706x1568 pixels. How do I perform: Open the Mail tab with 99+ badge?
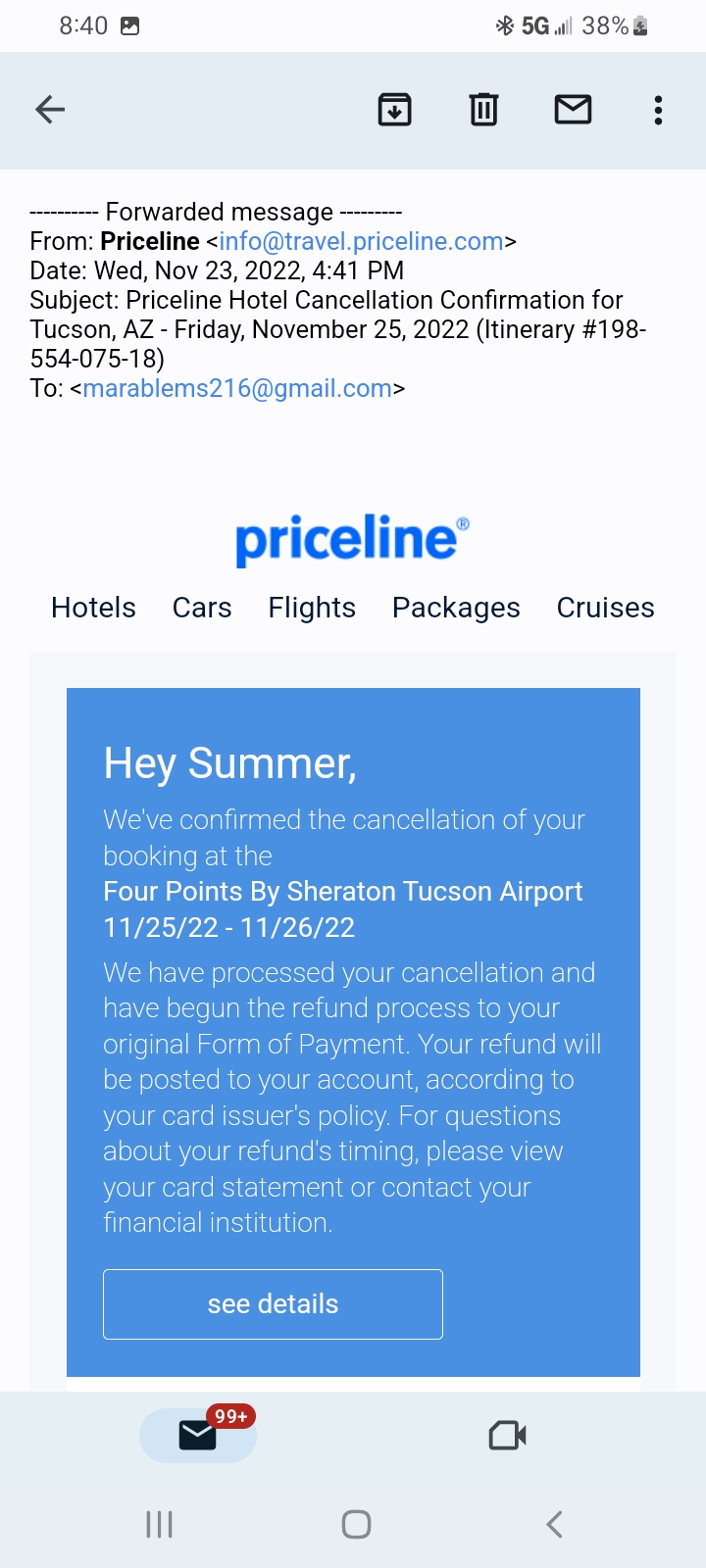tap(198, 1435)
